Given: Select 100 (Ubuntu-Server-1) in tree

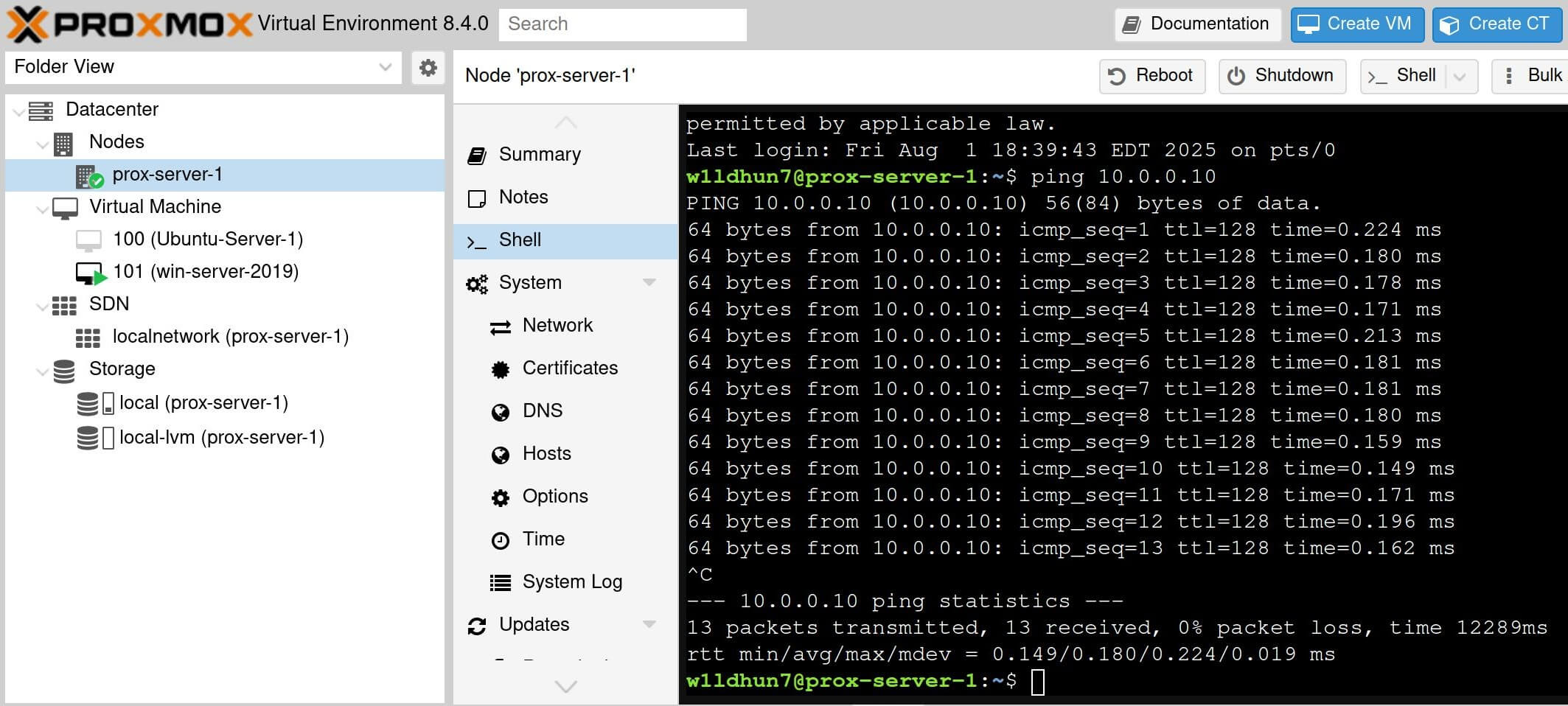Looking at the screenshot, I should [225, 240].
